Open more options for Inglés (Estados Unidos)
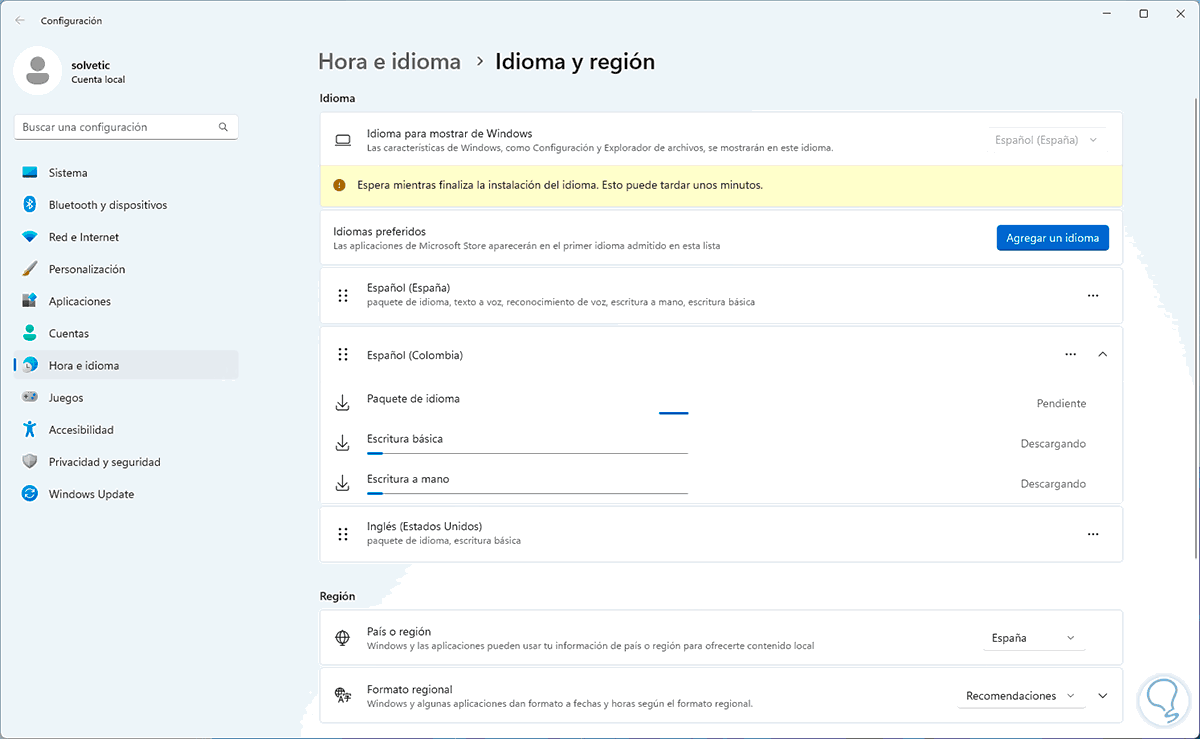 pyautogui.click(x=1092, y=534)
